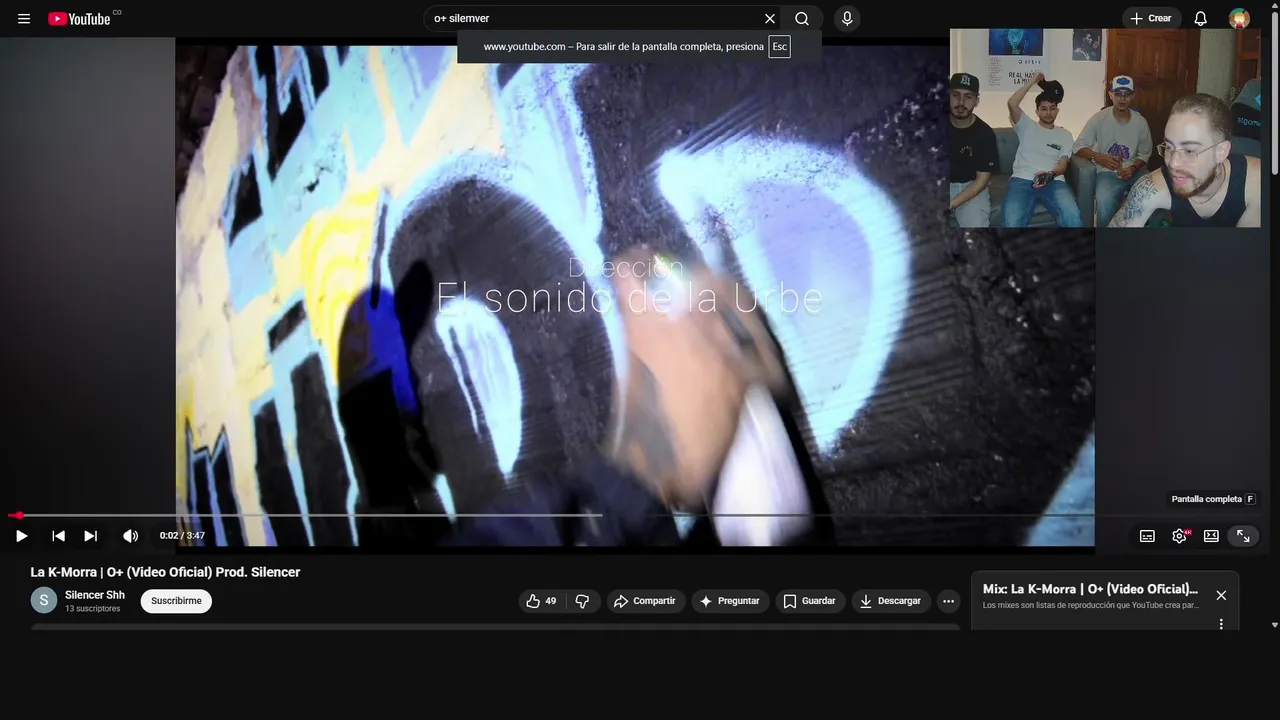Image resolution: width=1280 pixels, height=720 pixels.
Task: Close the Mix playlist panel
Action: pyautogui.click(x=1221, y=595)
